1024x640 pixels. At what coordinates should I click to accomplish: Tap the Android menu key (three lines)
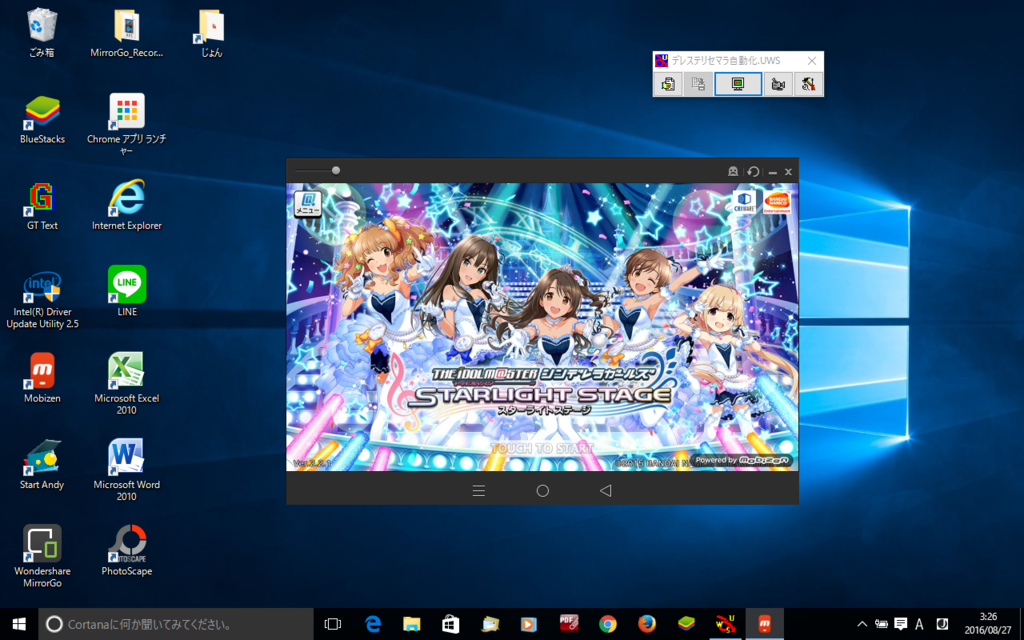[479, 490]
